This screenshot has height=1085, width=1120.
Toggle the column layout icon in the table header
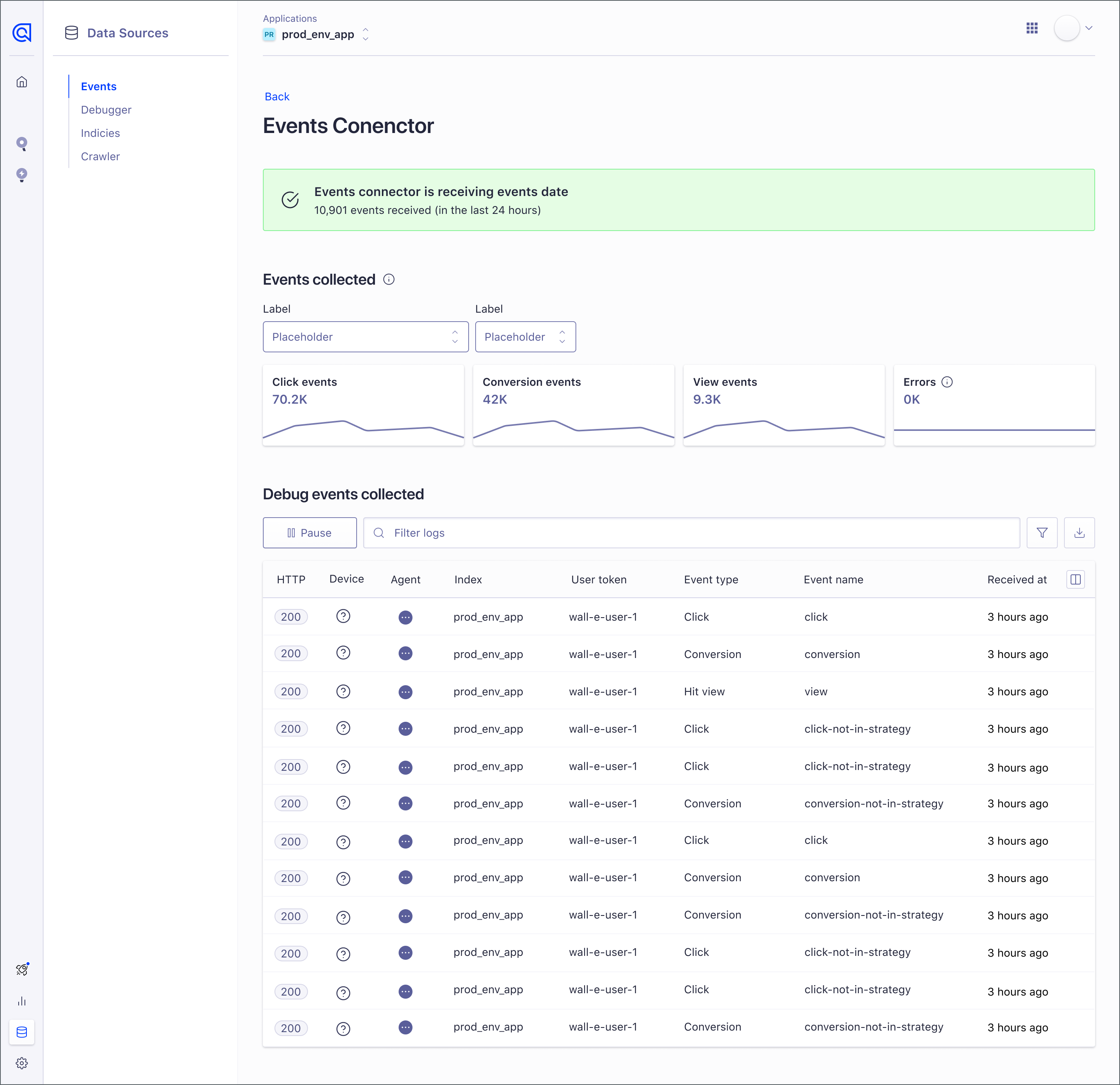pos(1076,579)
